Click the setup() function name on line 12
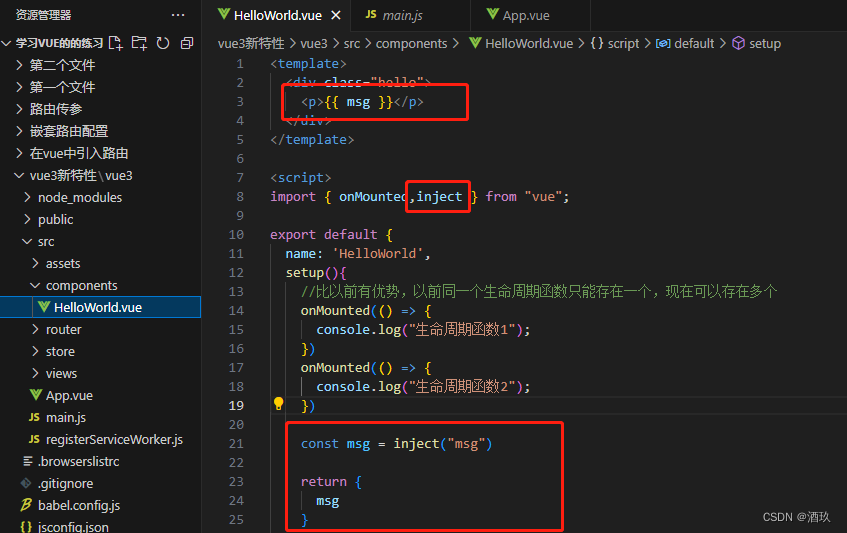 tap(305, 272)
